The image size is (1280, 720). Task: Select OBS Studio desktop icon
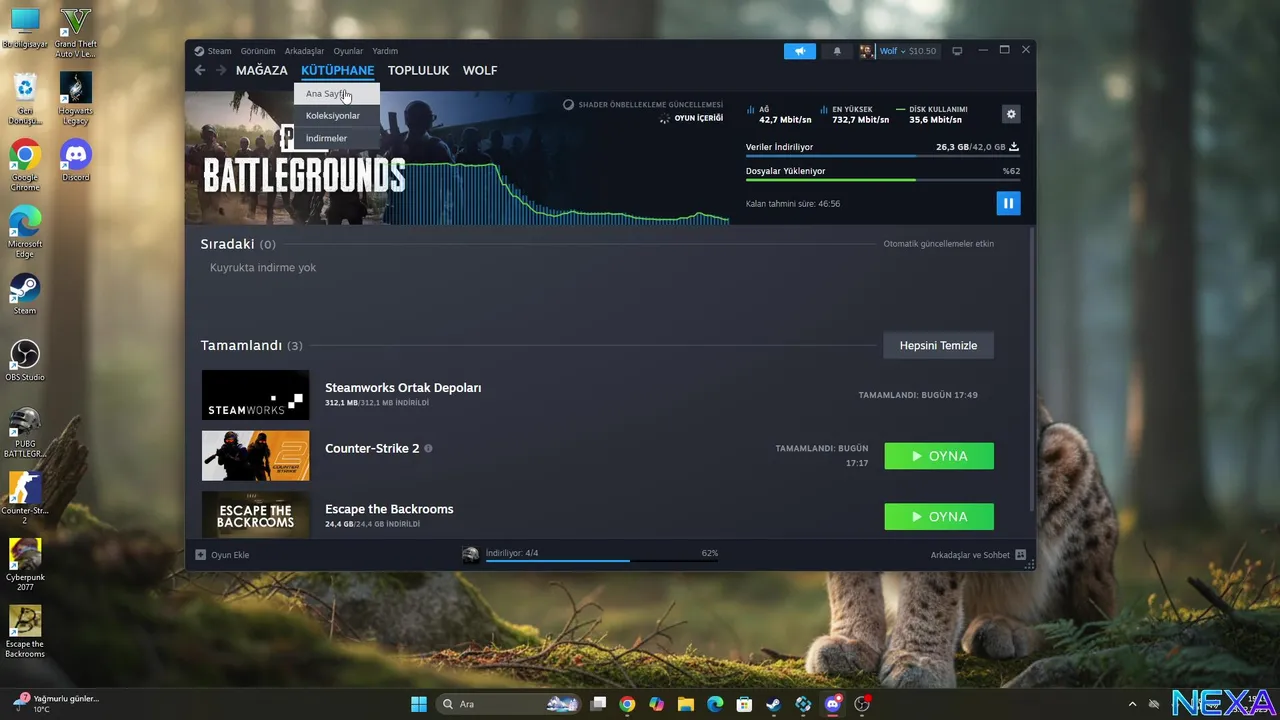pos(24,361)
